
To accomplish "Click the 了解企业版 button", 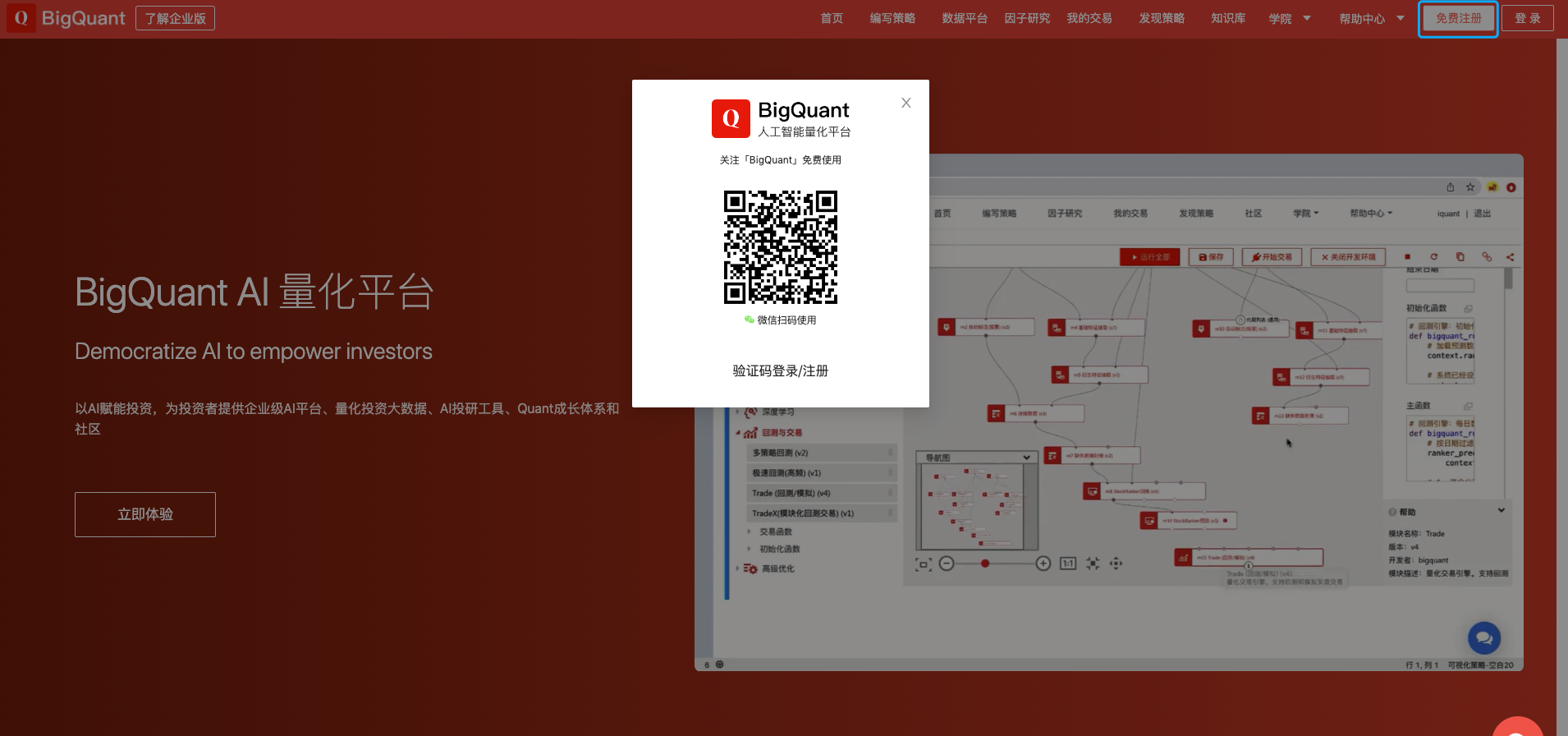I will click(x=175, y=18).
